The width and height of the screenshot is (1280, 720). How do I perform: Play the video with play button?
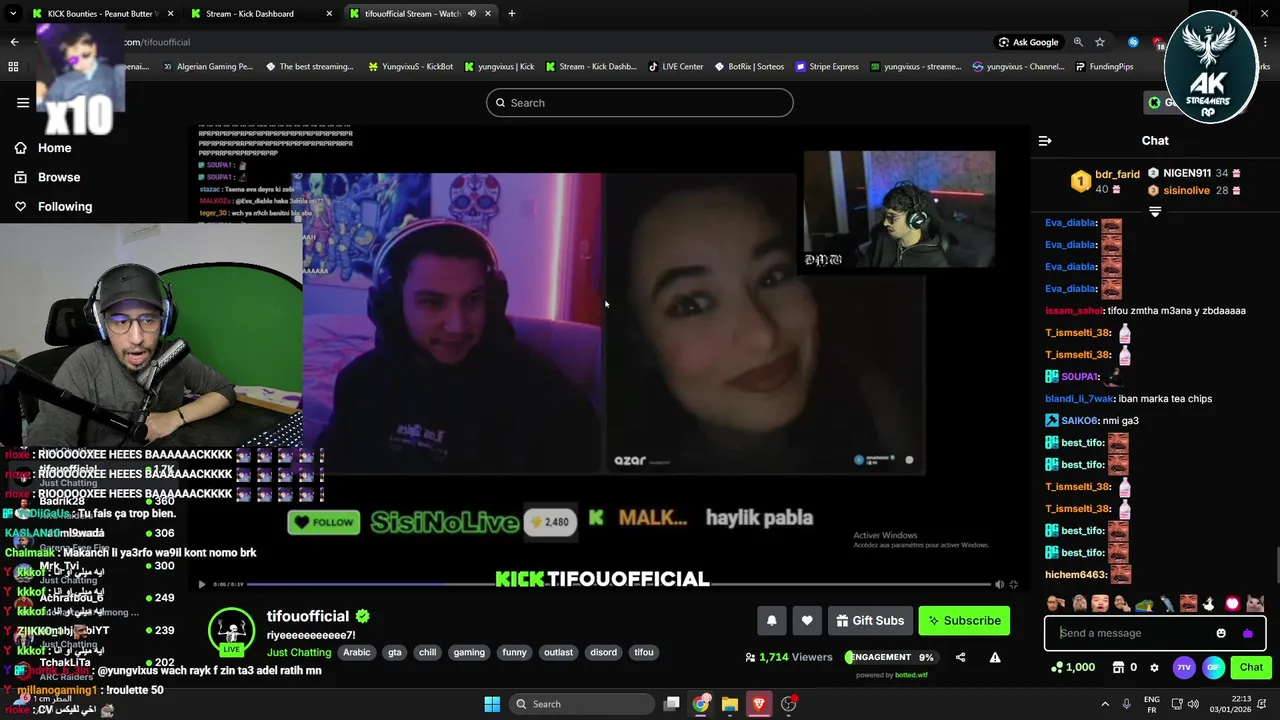[x=202, y=584]
